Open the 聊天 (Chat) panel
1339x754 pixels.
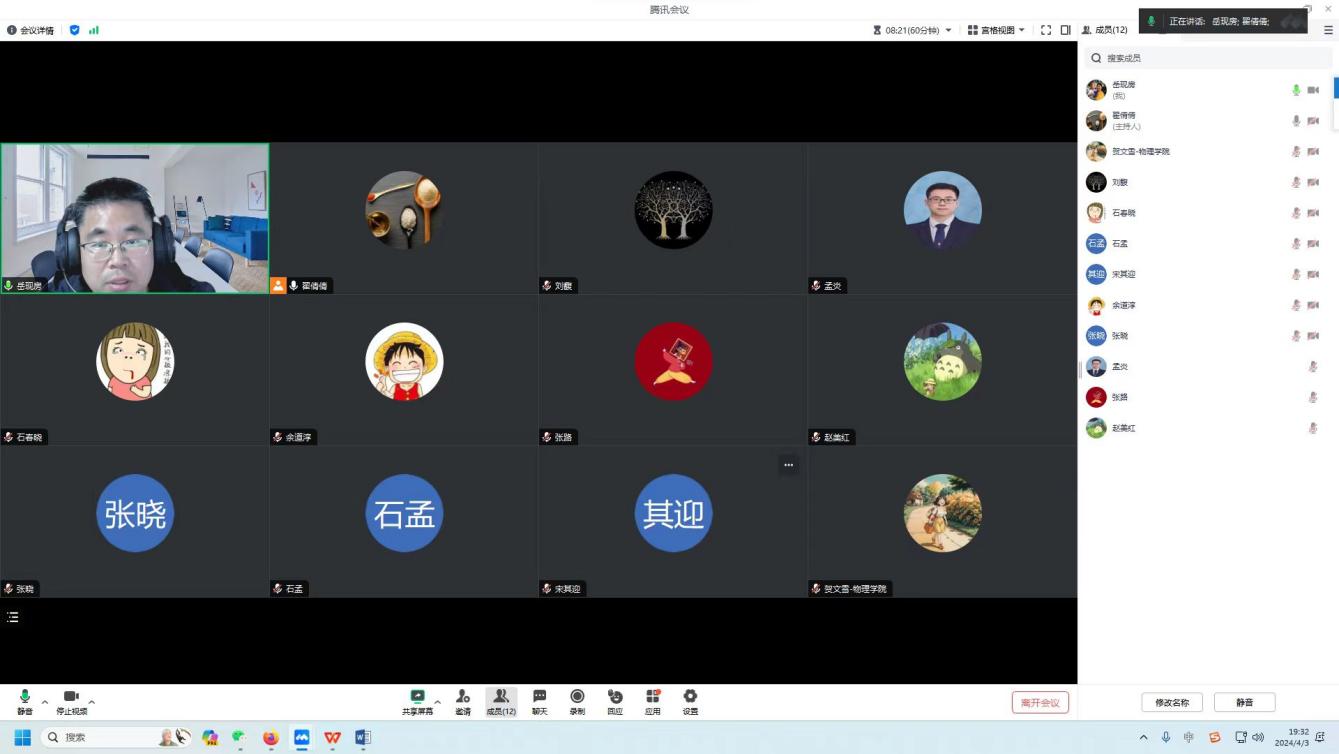[539, 700]
